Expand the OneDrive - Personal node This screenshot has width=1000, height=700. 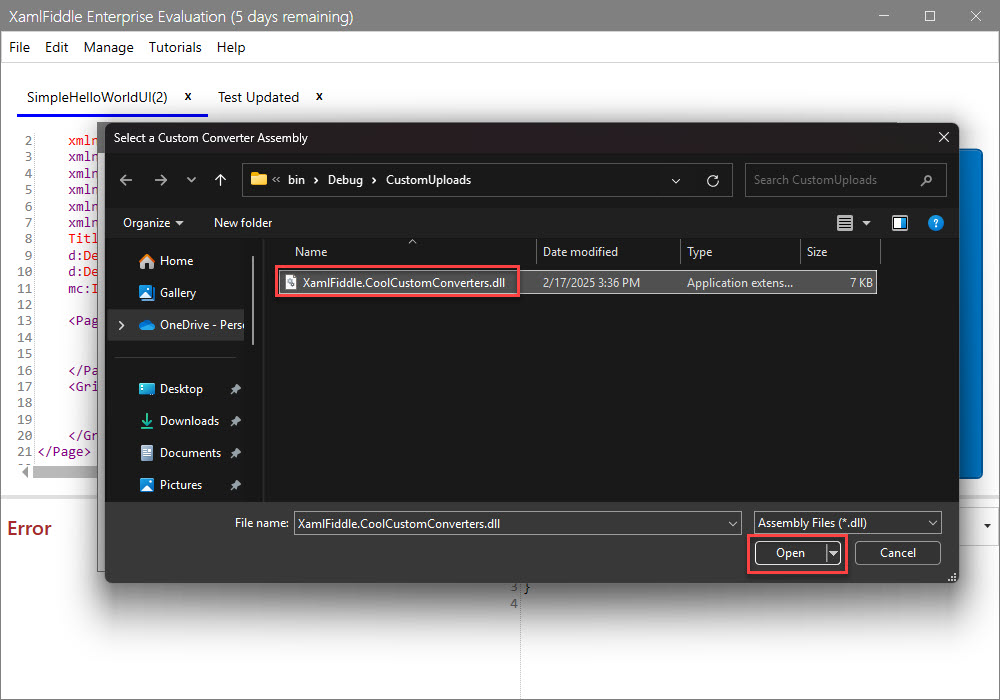(121, 325)
